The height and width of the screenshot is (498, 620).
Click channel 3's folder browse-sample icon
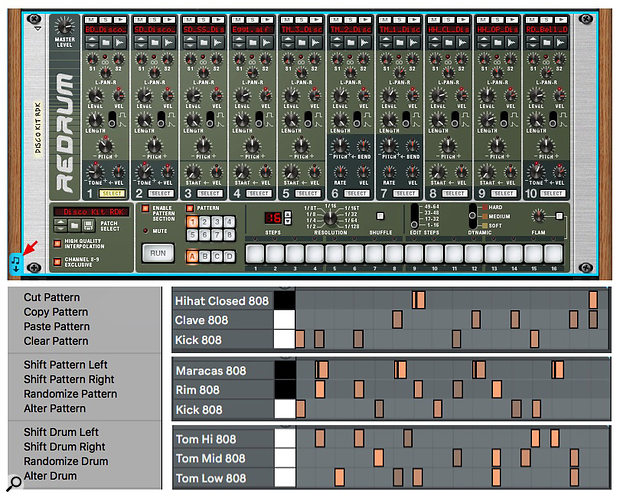[204, 42]
